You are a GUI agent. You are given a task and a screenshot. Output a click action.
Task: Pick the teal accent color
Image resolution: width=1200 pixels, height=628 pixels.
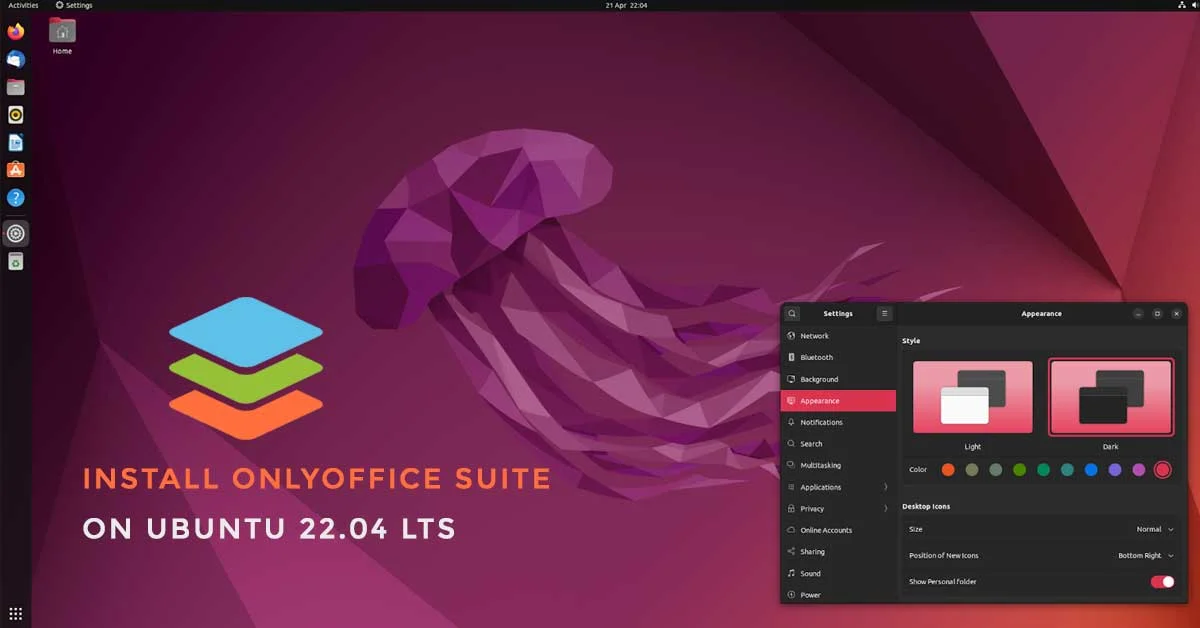(x=1067, y=470)
